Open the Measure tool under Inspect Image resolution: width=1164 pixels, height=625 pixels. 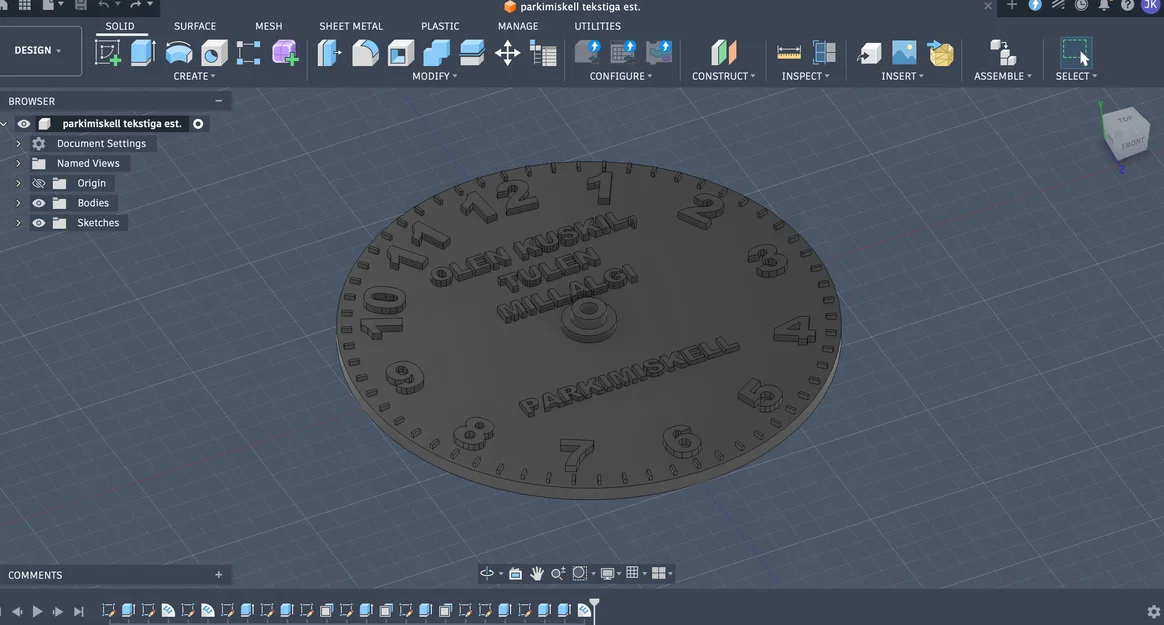[x=788, y=53]
